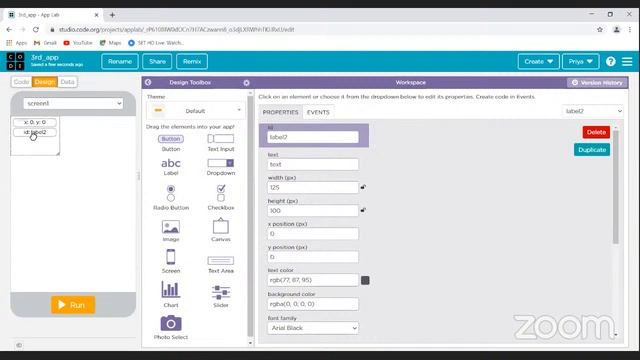Click the x position field
Viewport: 640px width, 360px height.
(313, 234)
